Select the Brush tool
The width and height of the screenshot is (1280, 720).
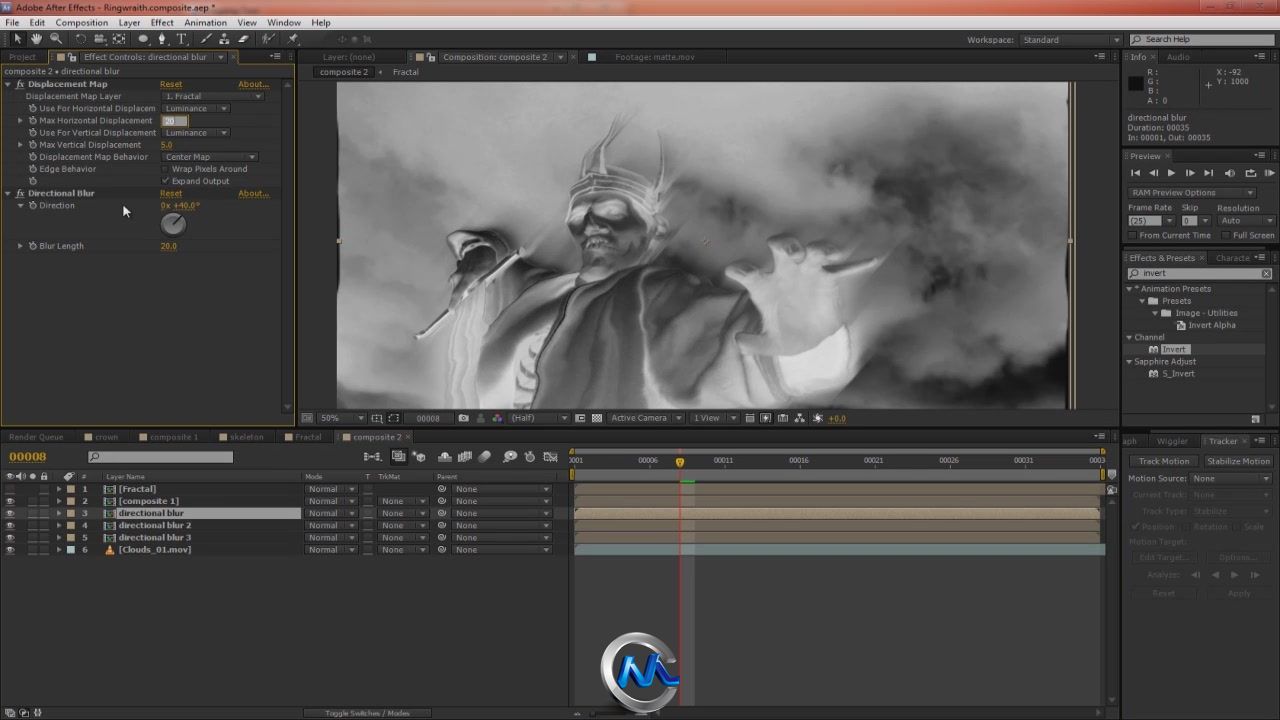(x=206, y=39)
